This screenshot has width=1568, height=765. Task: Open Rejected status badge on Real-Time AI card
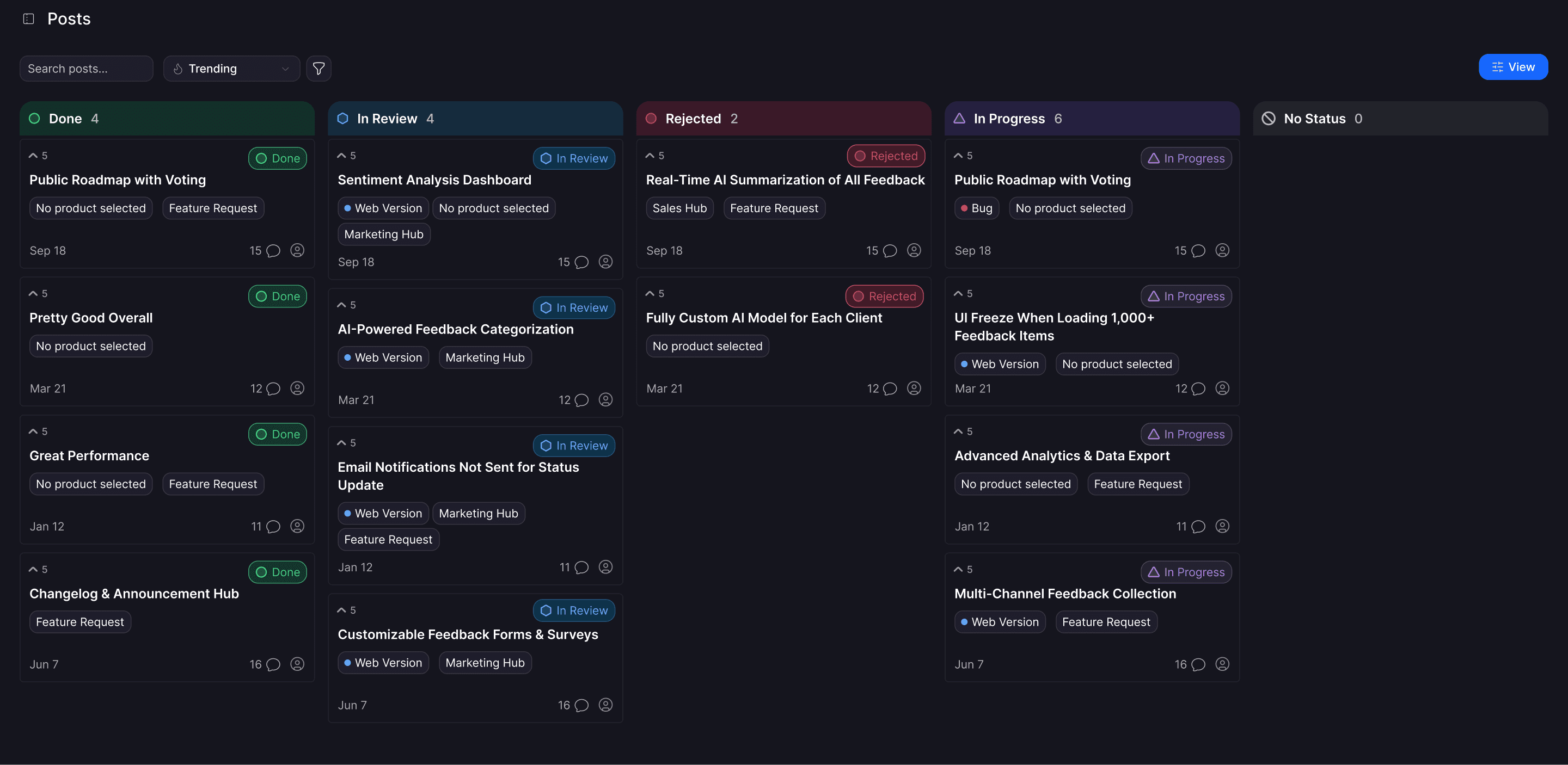(886, 156)
